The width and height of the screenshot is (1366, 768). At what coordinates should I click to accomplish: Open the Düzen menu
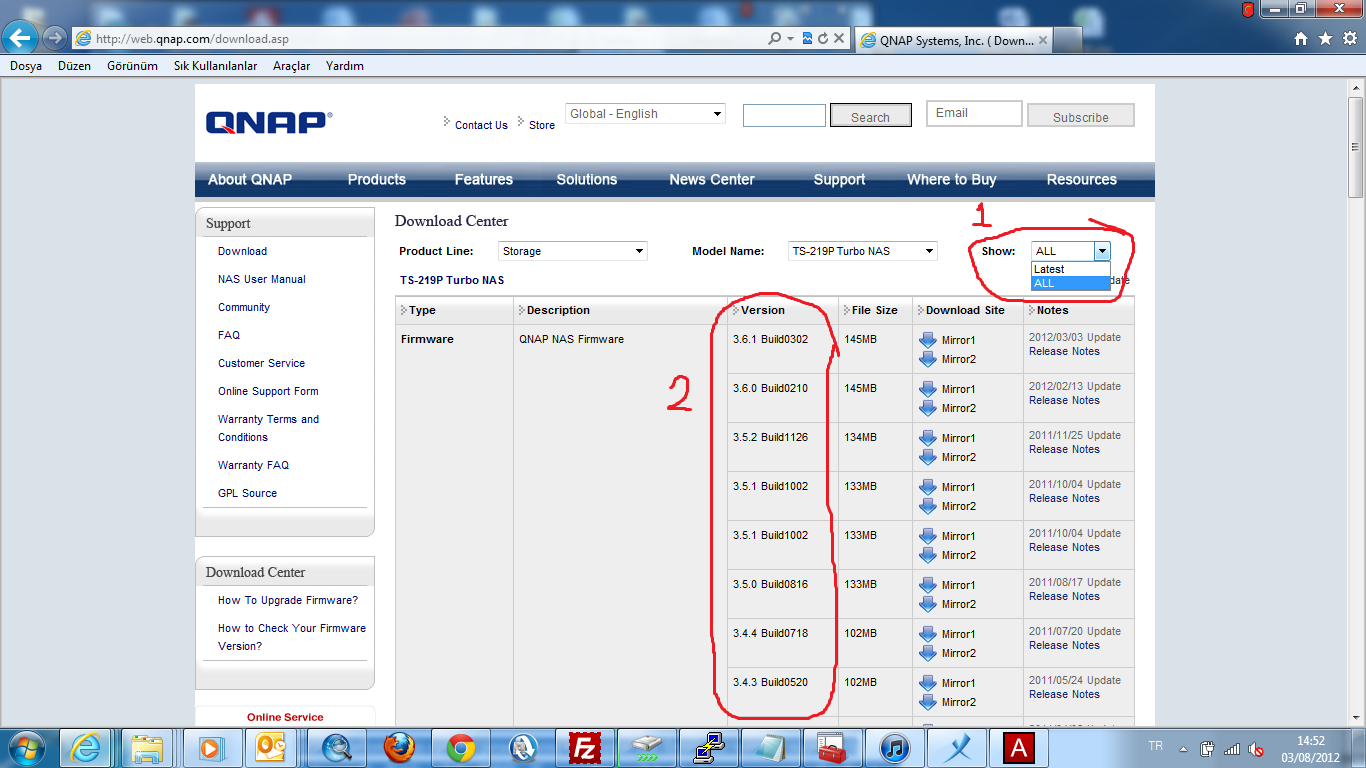tap(75, 66)
